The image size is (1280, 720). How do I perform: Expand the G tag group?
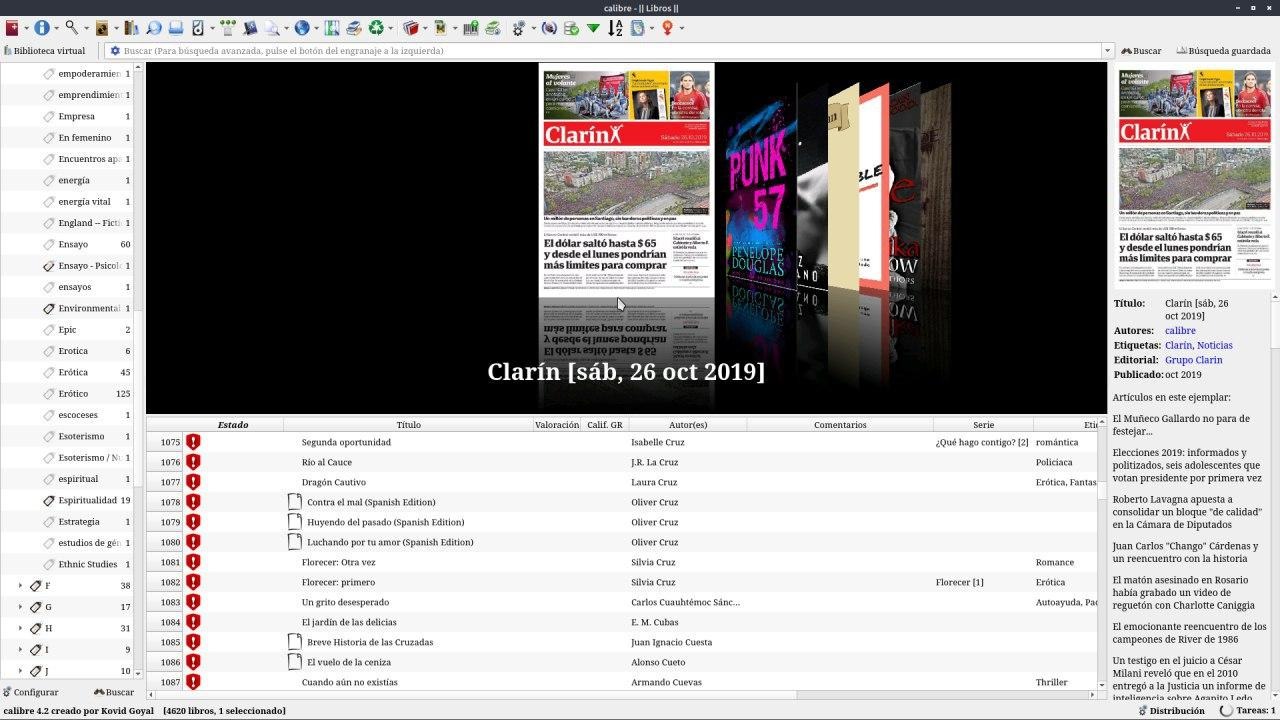click(x=20, y=607)
